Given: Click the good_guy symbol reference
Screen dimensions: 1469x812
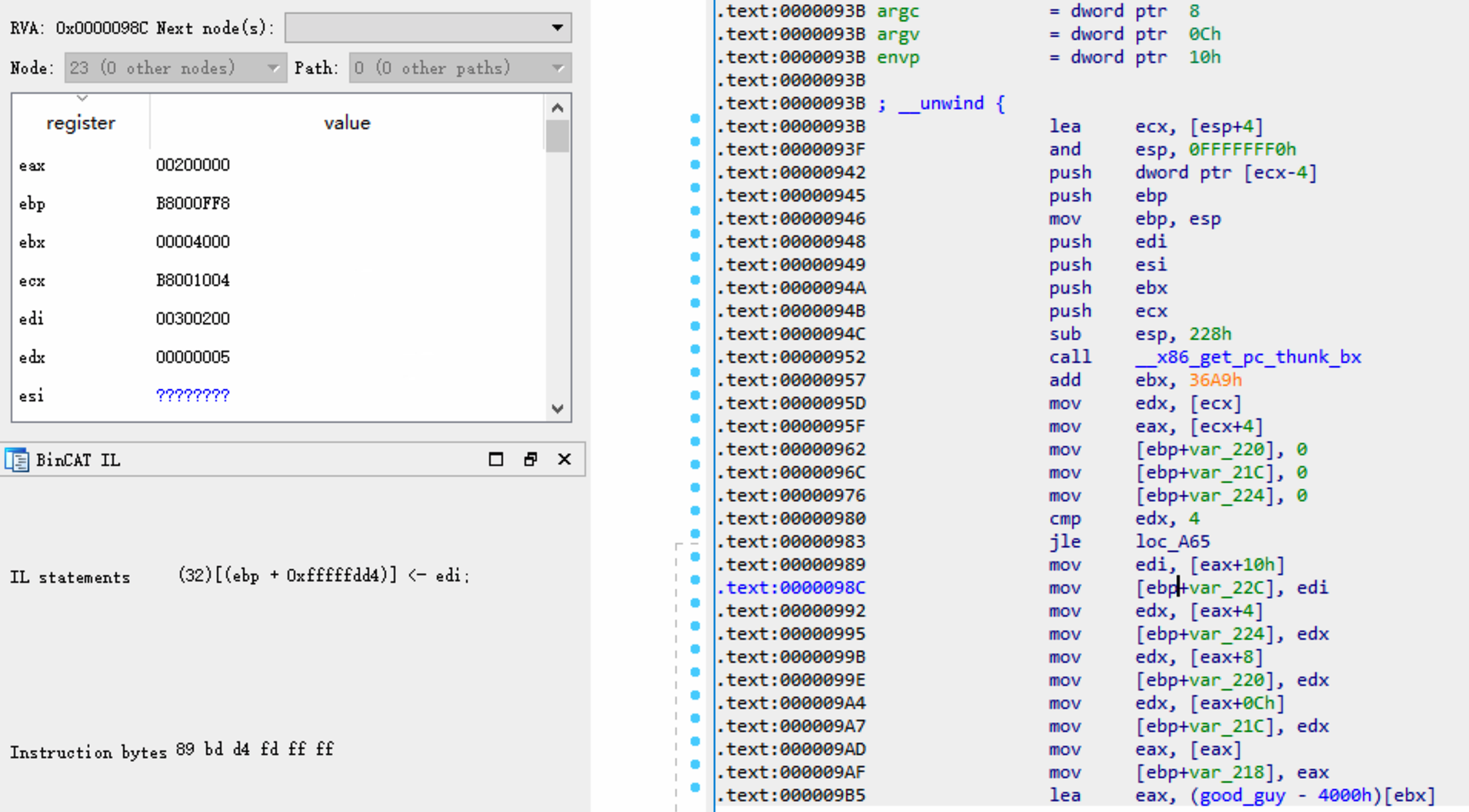Looking at the screenshot, I should point(1237,795).
